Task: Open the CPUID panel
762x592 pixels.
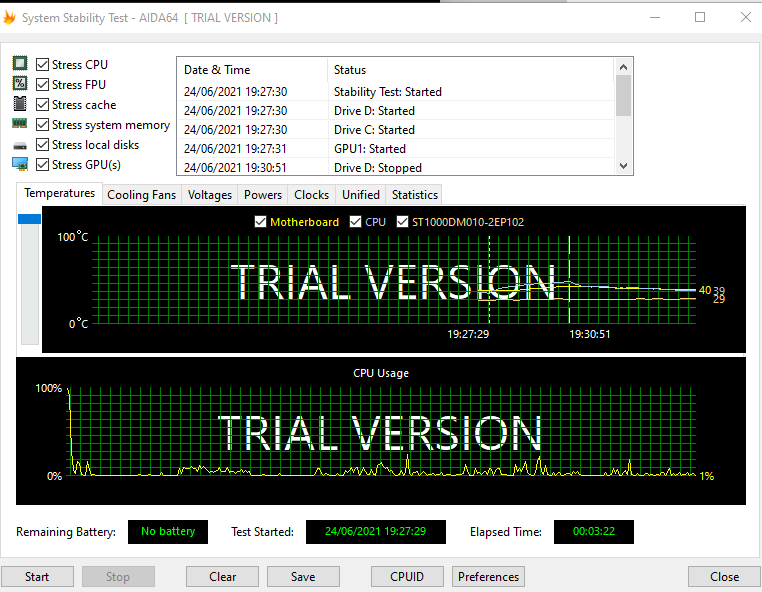Action: tap(407, 576)
